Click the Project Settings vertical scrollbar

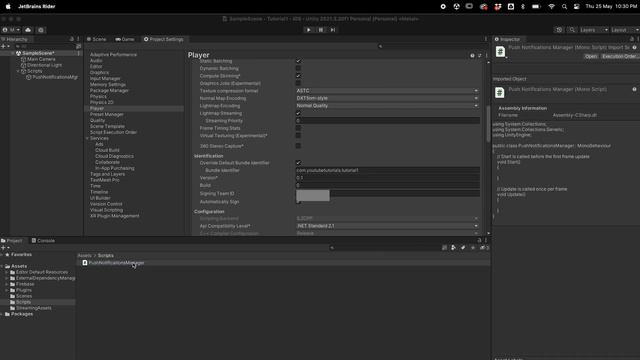point(488,124)
